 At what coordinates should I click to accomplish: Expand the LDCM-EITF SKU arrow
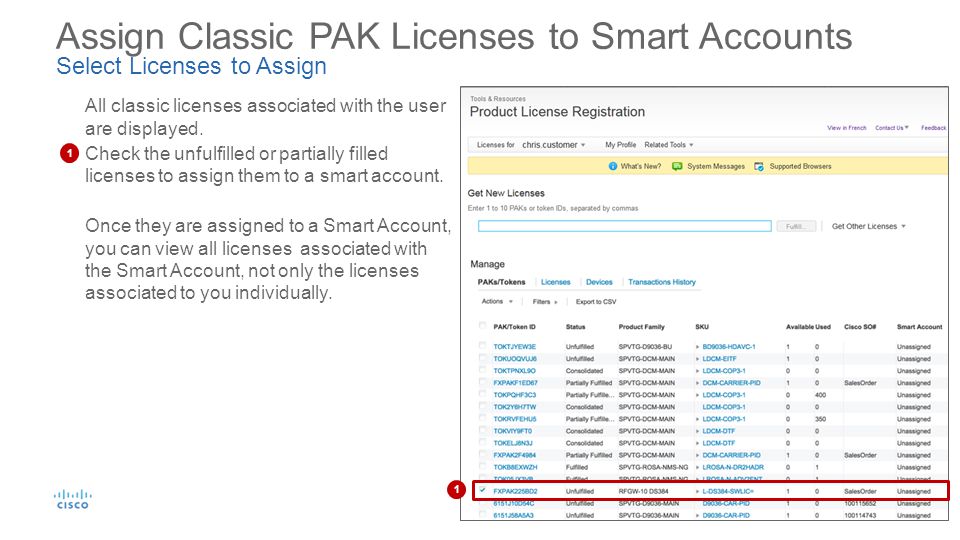tap(697, 359)
